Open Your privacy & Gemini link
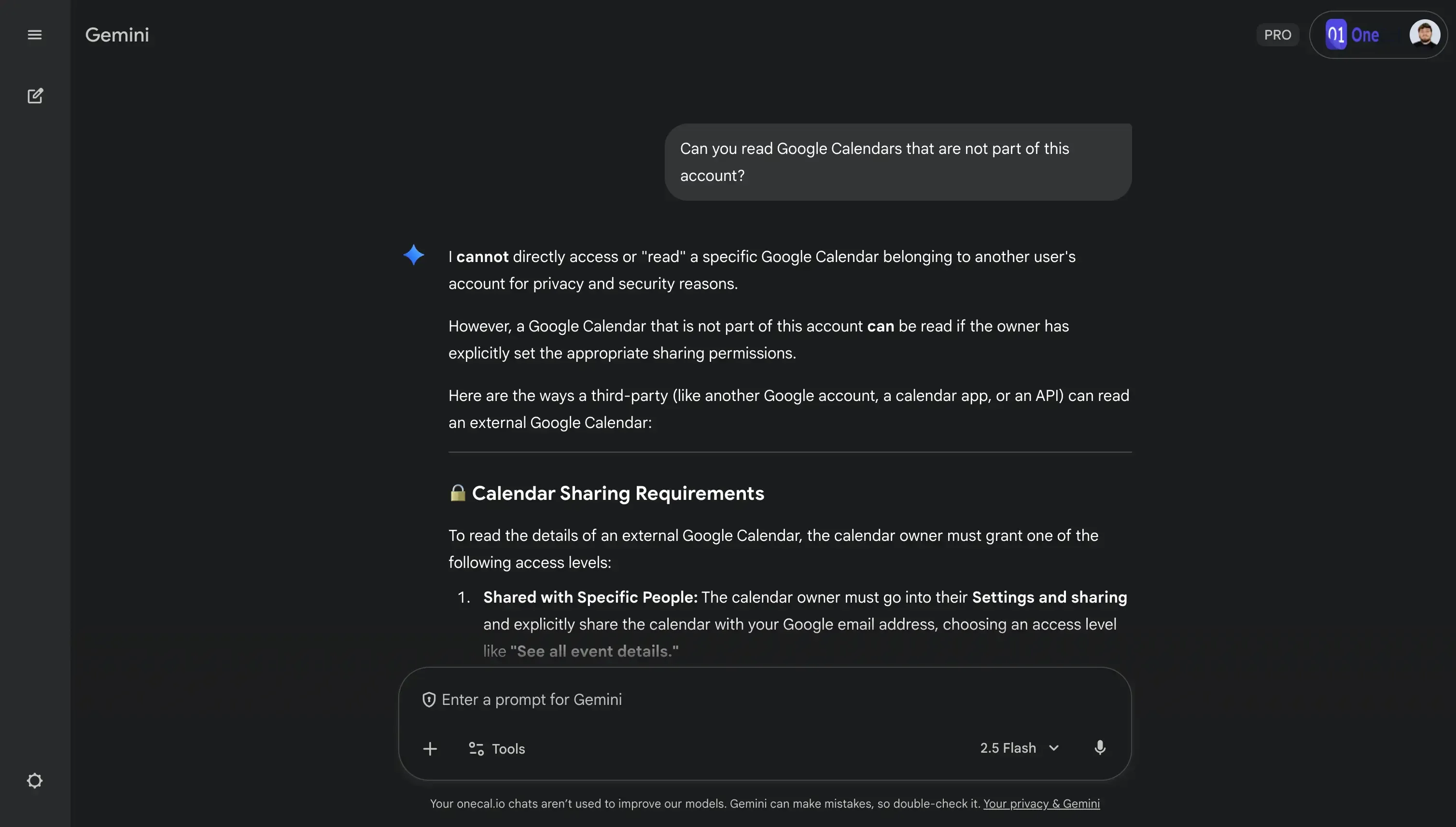 [x=1040, y=803]
